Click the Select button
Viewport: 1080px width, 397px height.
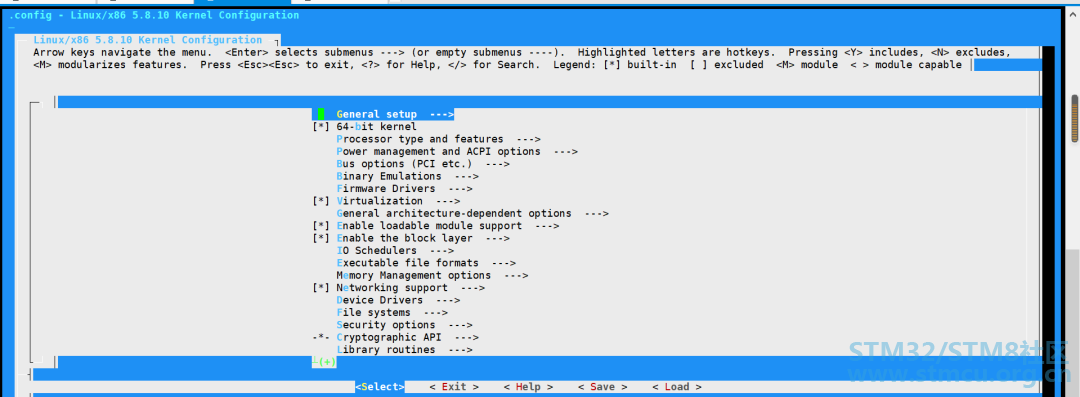(x=380, y=387)
